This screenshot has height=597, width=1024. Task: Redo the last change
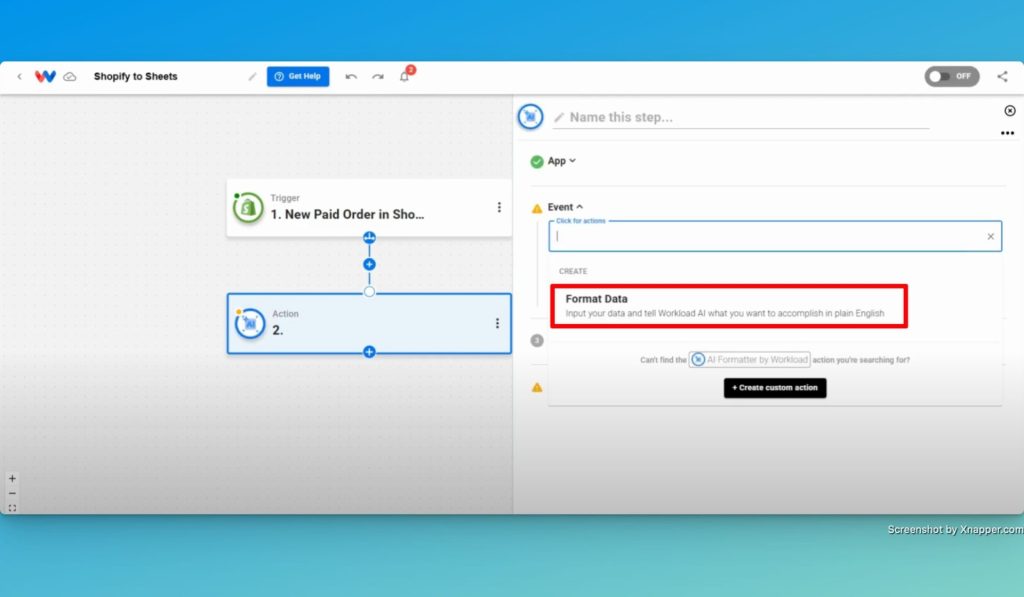(377, 76)
